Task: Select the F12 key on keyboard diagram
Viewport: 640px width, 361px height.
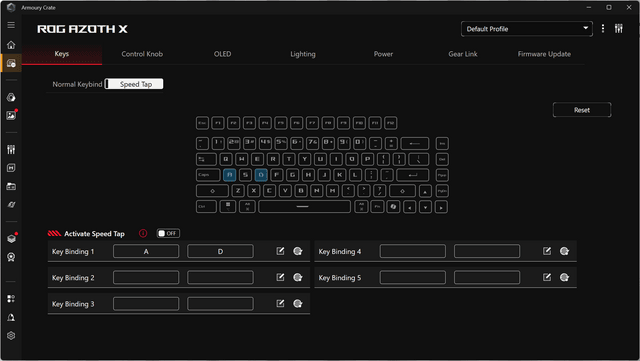Action: click(x=391, y=123)
